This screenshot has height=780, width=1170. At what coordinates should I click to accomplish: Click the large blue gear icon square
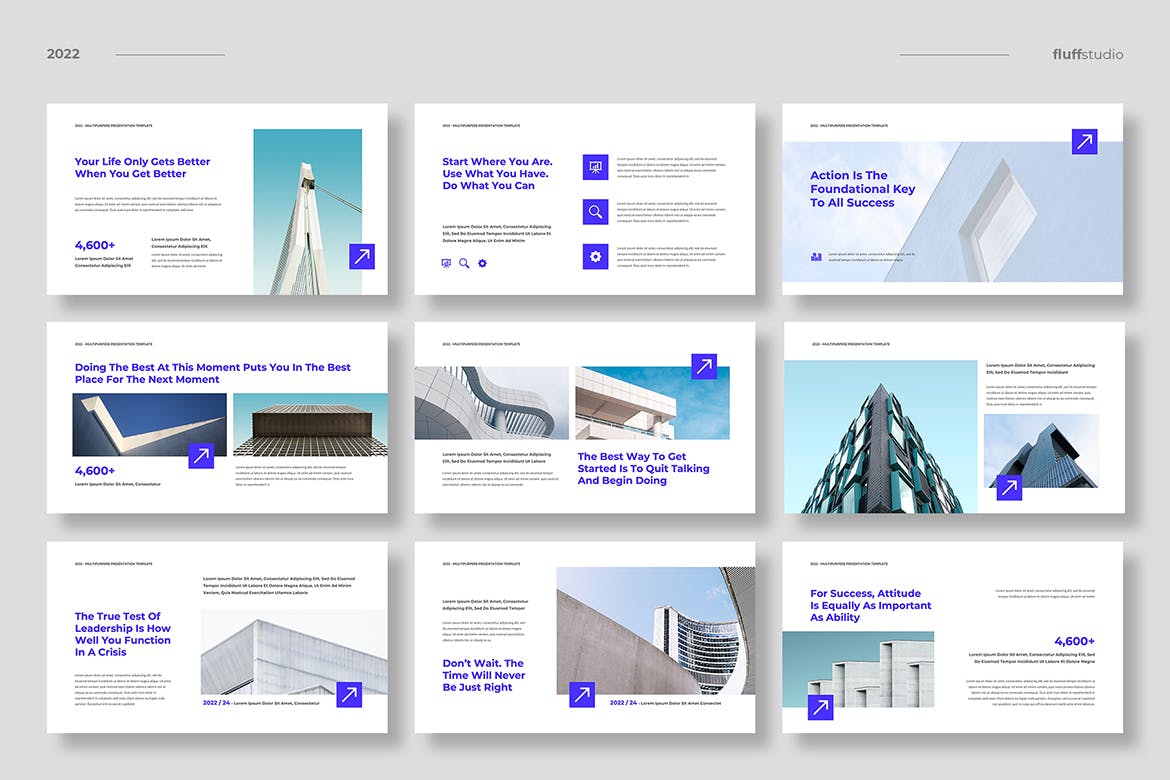(x=595, y=257)
